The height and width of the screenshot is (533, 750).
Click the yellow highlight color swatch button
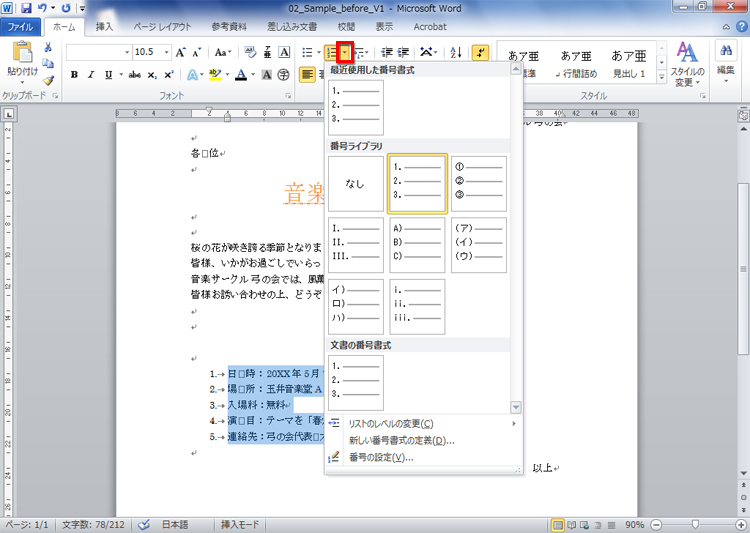click(x=215, y=75)
